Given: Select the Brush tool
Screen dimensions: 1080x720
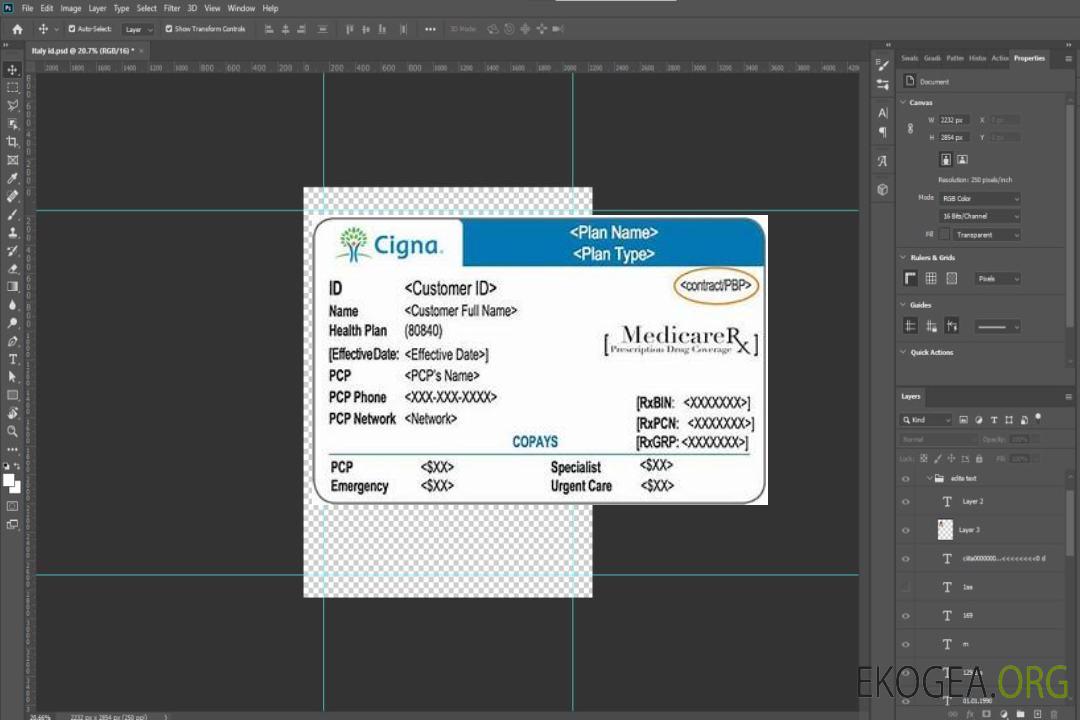Looking at the screenshot, I should [x=12, y=214].
